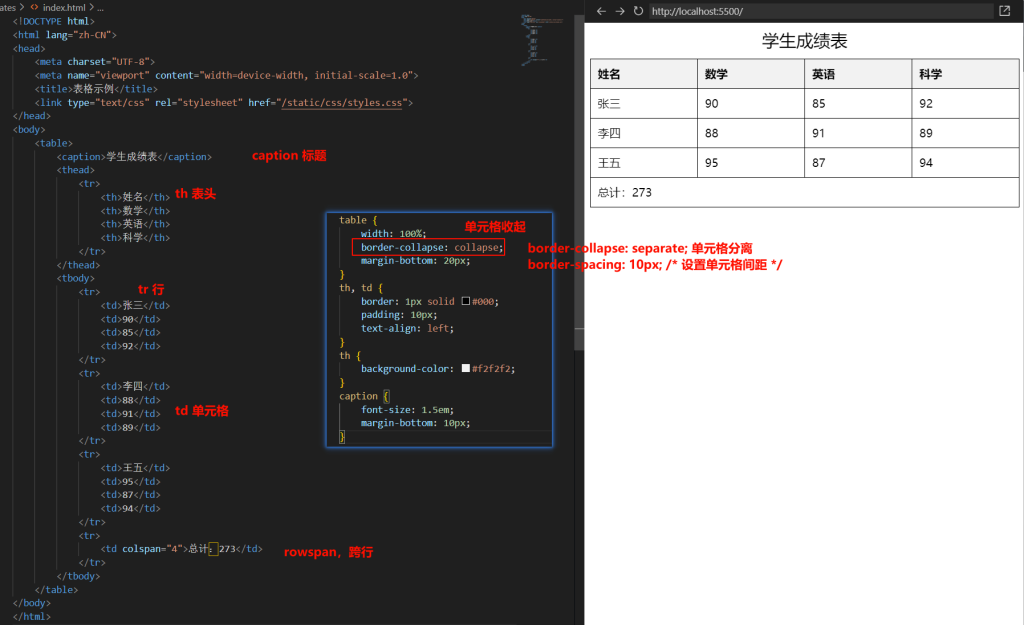Place cursor on border-collapse CSS line
The image size is (1024, 625).
coord(432,247)
